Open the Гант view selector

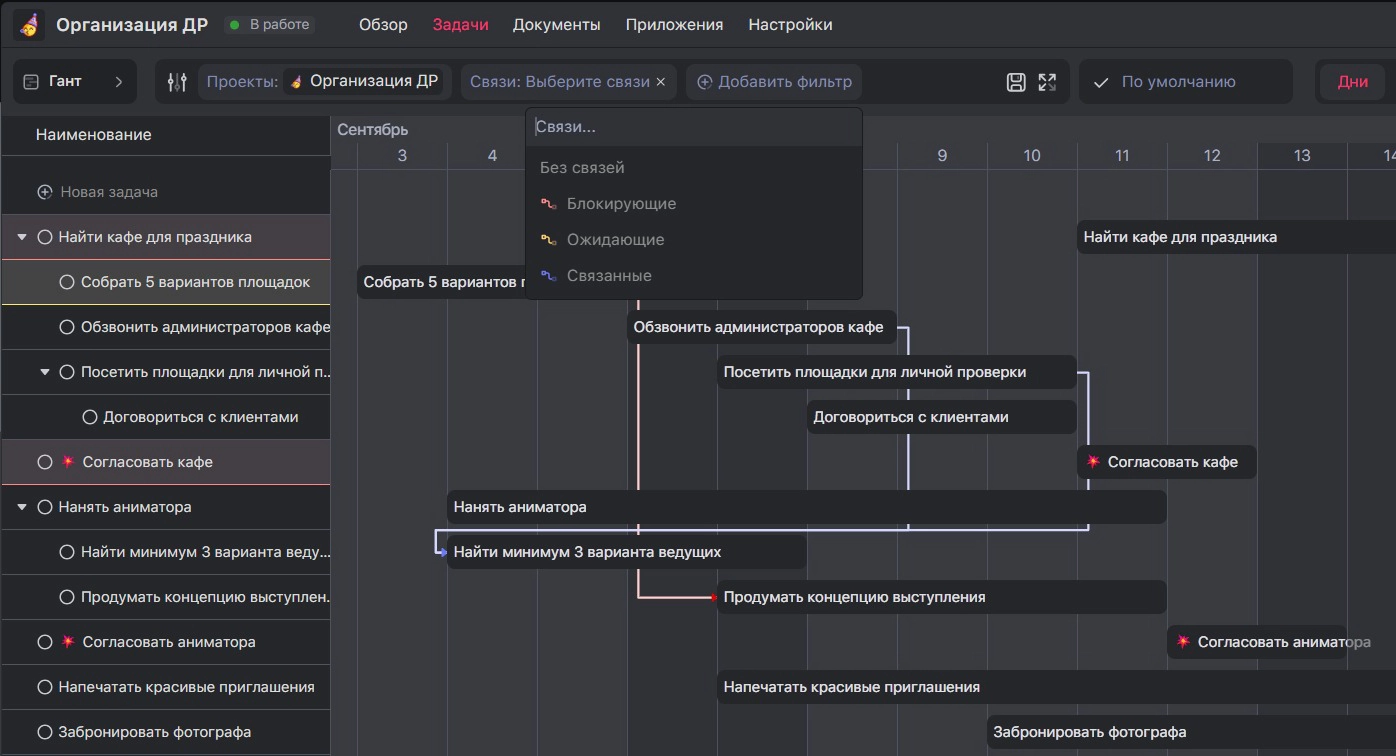coord(75,82)
